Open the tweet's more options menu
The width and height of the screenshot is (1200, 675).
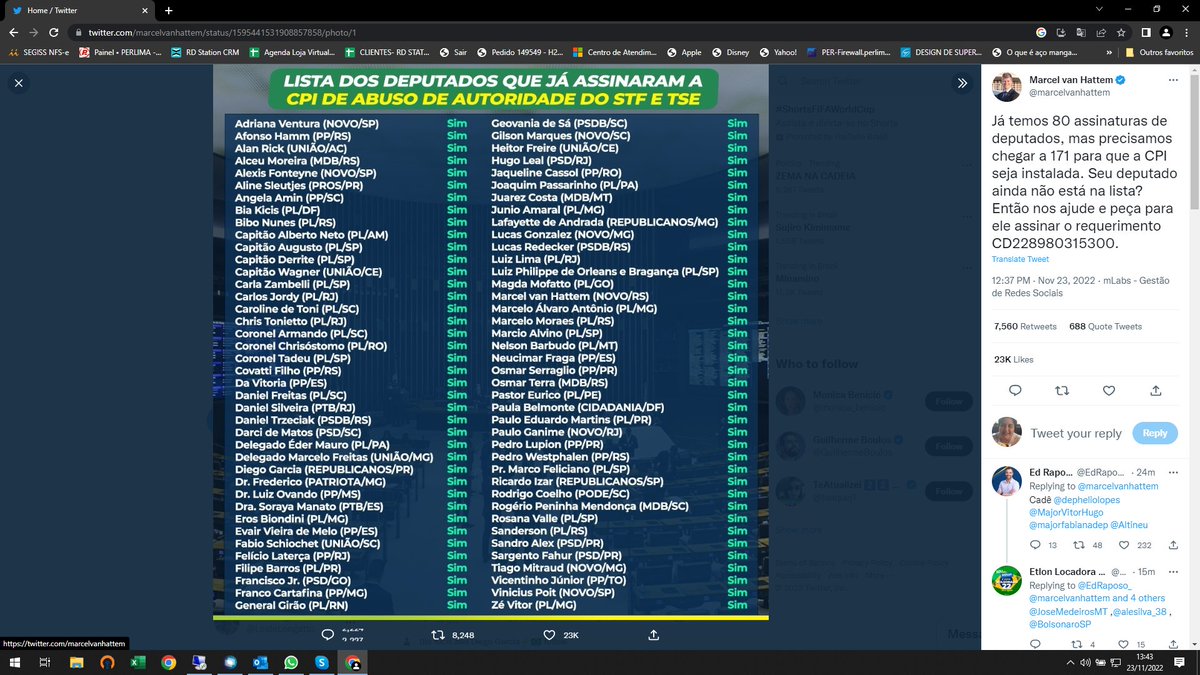point(1174,80)
